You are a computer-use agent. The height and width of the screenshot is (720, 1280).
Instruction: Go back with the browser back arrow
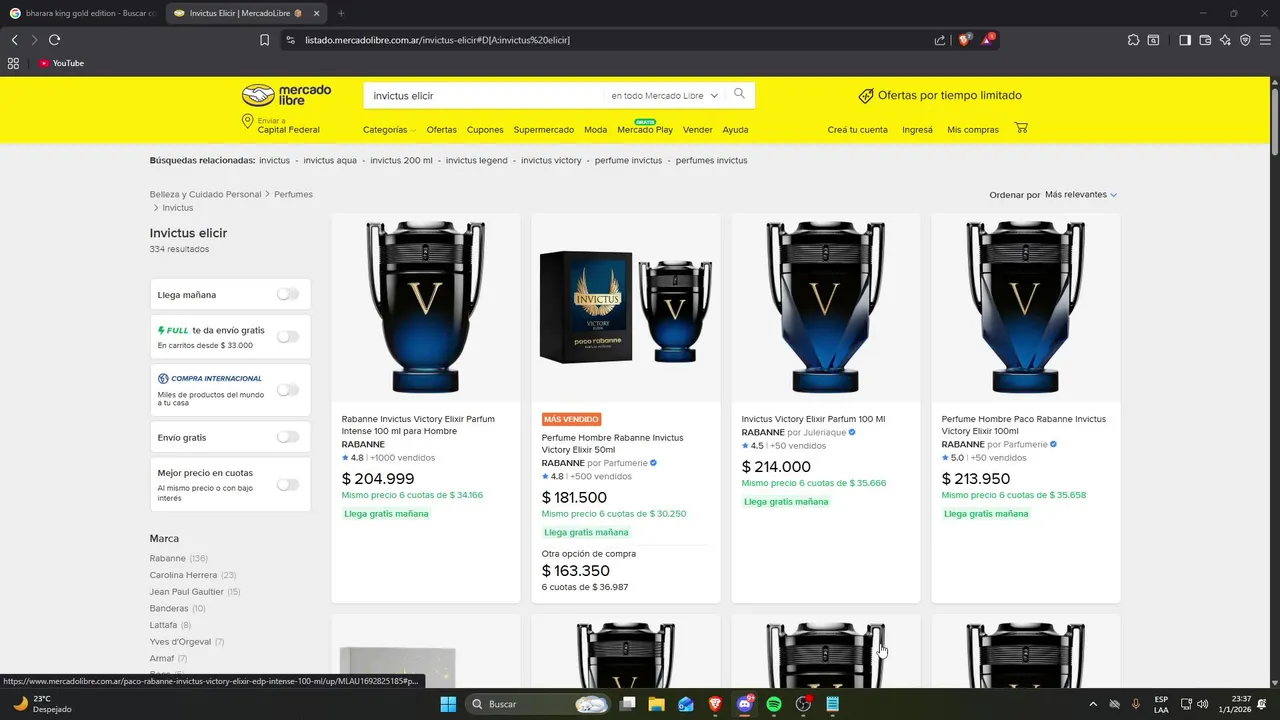14,40
